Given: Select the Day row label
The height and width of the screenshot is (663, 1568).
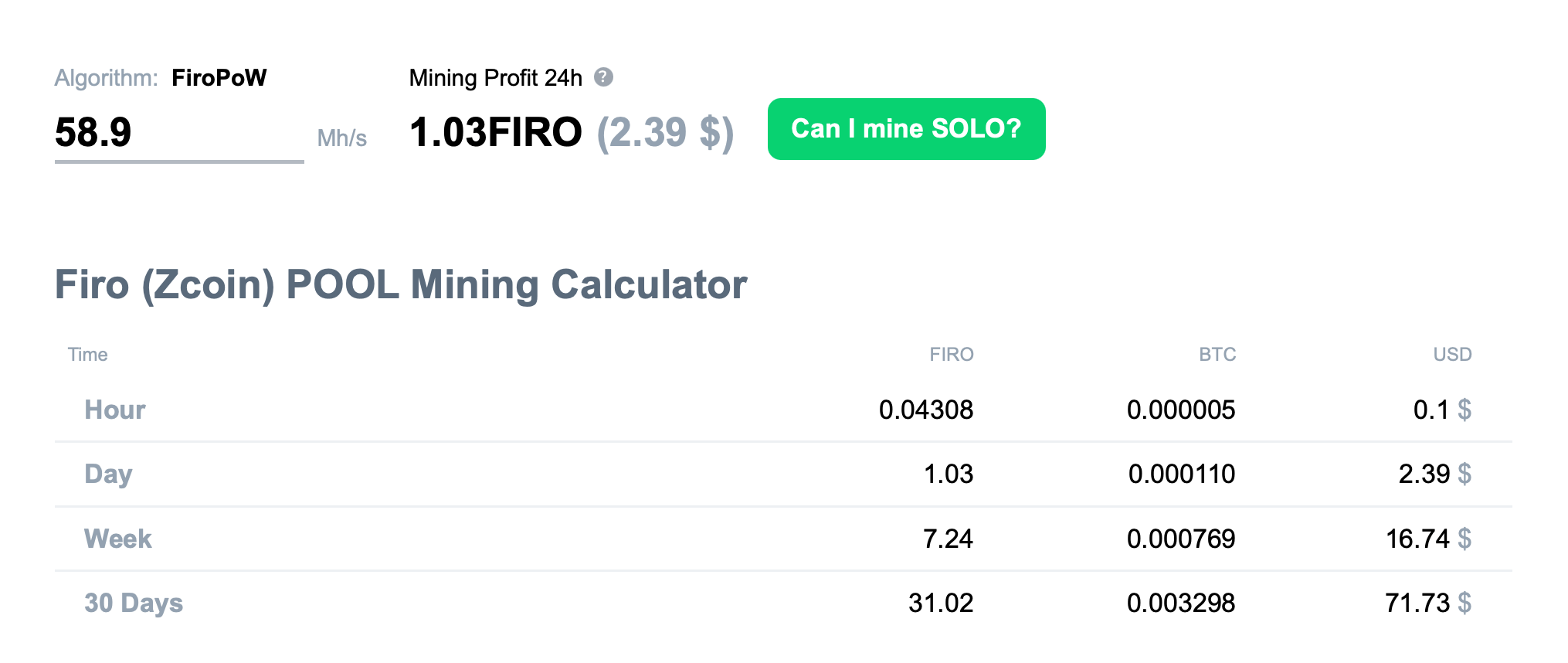Looking at the screenshot, I should (x=108, y=474).
